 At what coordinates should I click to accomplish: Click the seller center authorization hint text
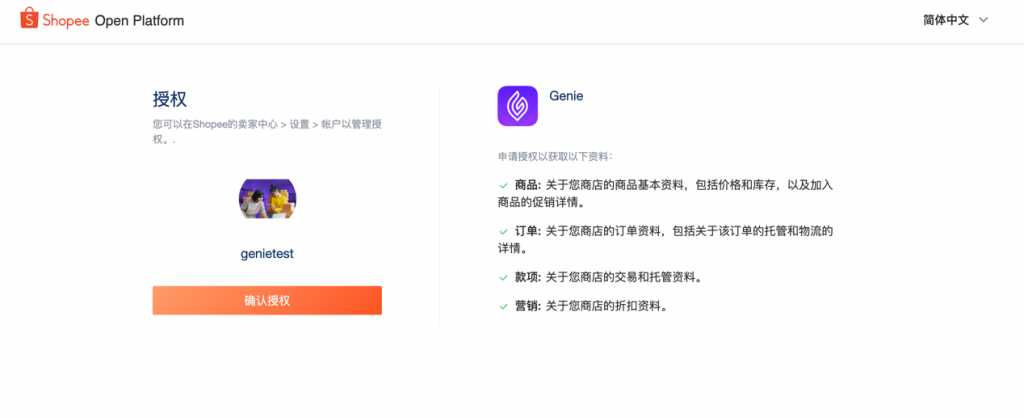click(267, 131)
